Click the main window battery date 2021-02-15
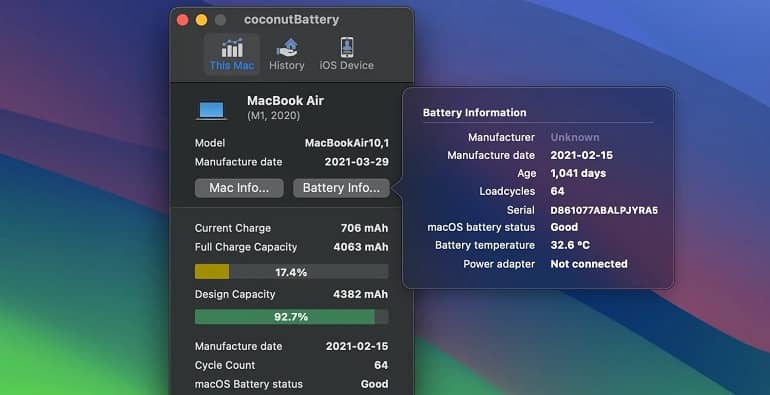770x395 pixels. 357,346
